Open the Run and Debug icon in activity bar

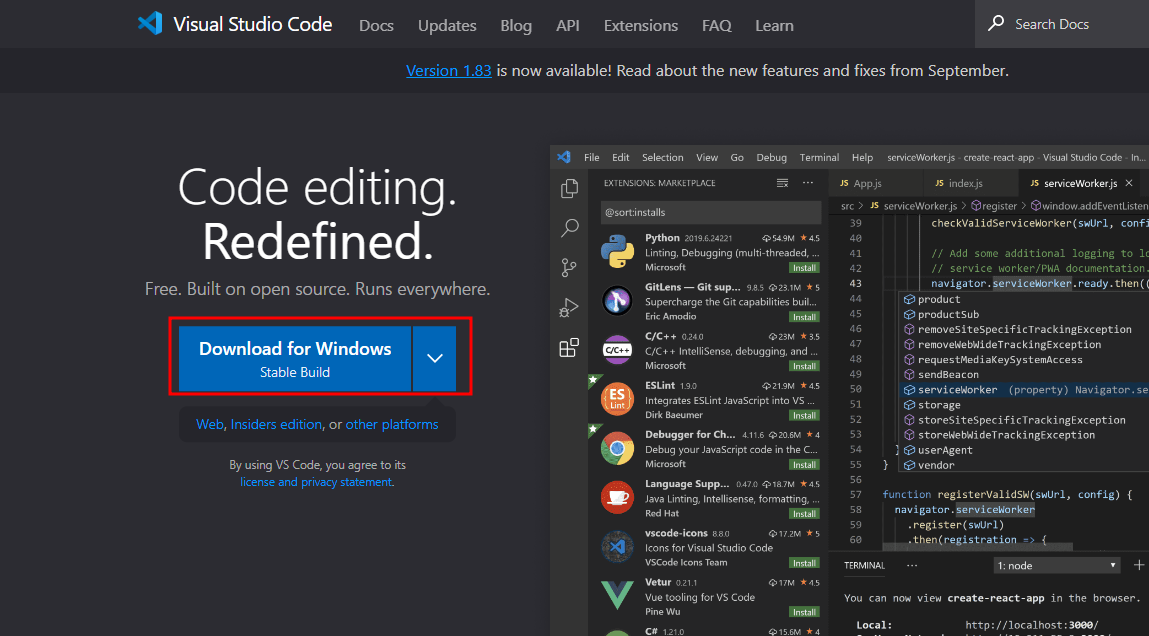(569, 307)
